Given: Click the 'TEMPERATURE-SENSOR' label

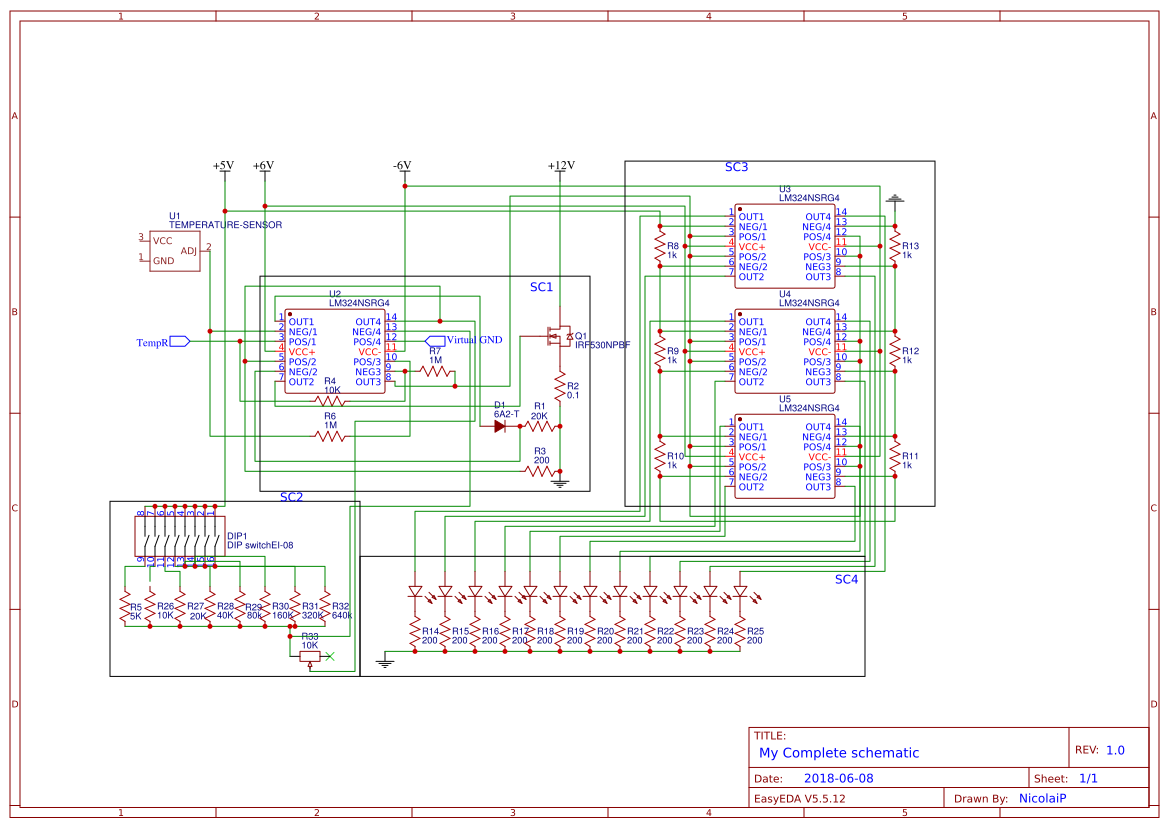Looking at the screenshot, I should [x=225, y=224].
